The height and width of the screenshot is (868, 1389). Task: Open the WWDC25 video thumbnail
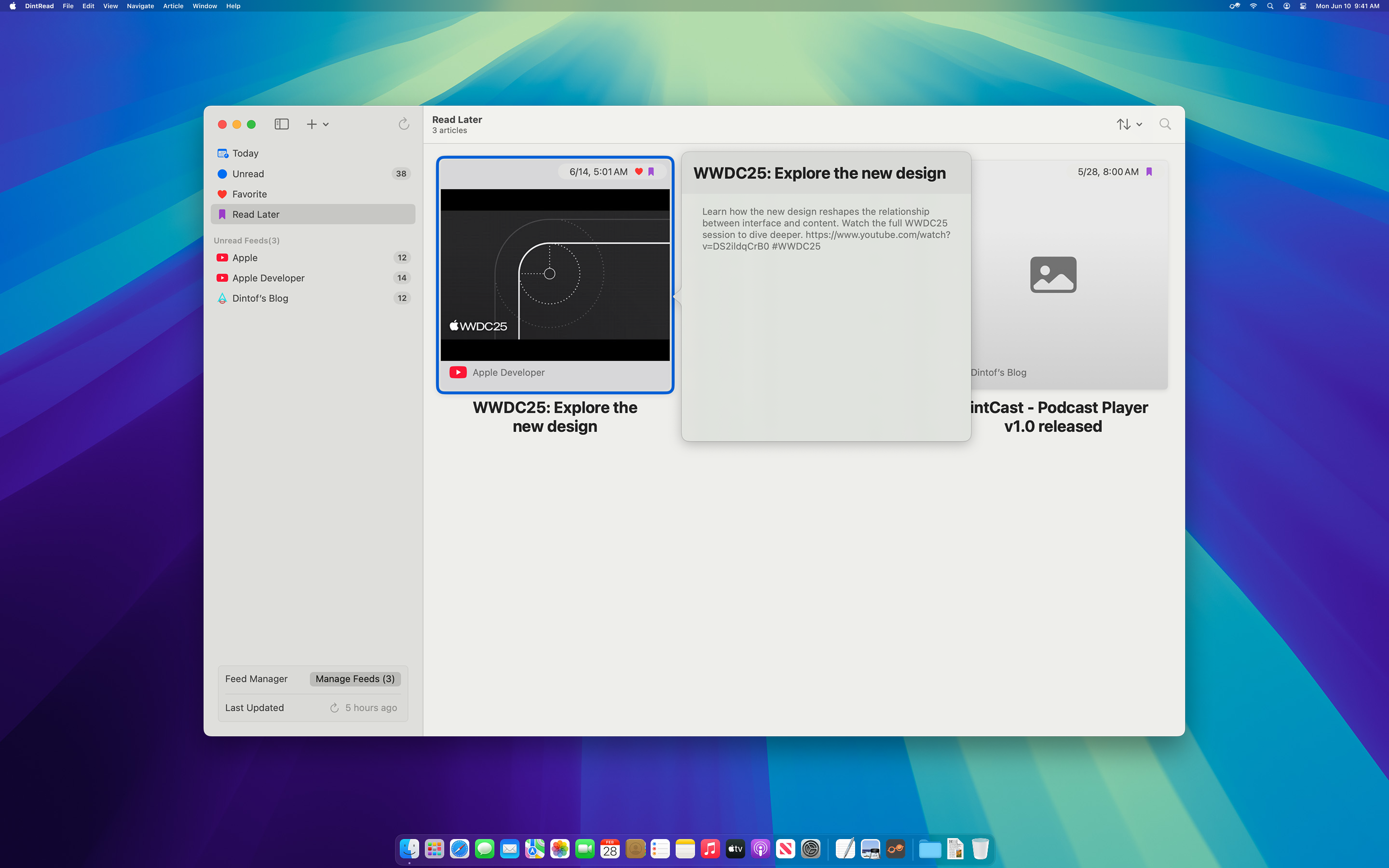(x=555, y=275)
